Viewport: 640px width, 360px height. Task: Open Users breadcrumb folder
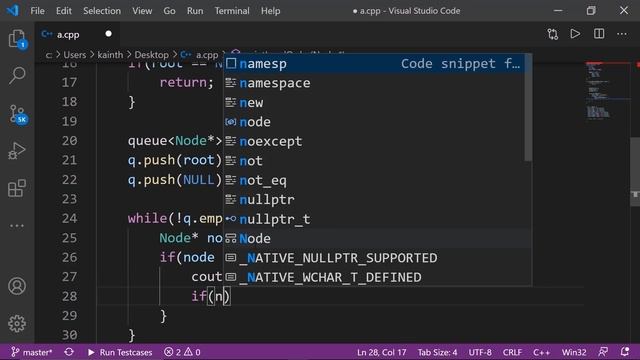click(75, 54)
